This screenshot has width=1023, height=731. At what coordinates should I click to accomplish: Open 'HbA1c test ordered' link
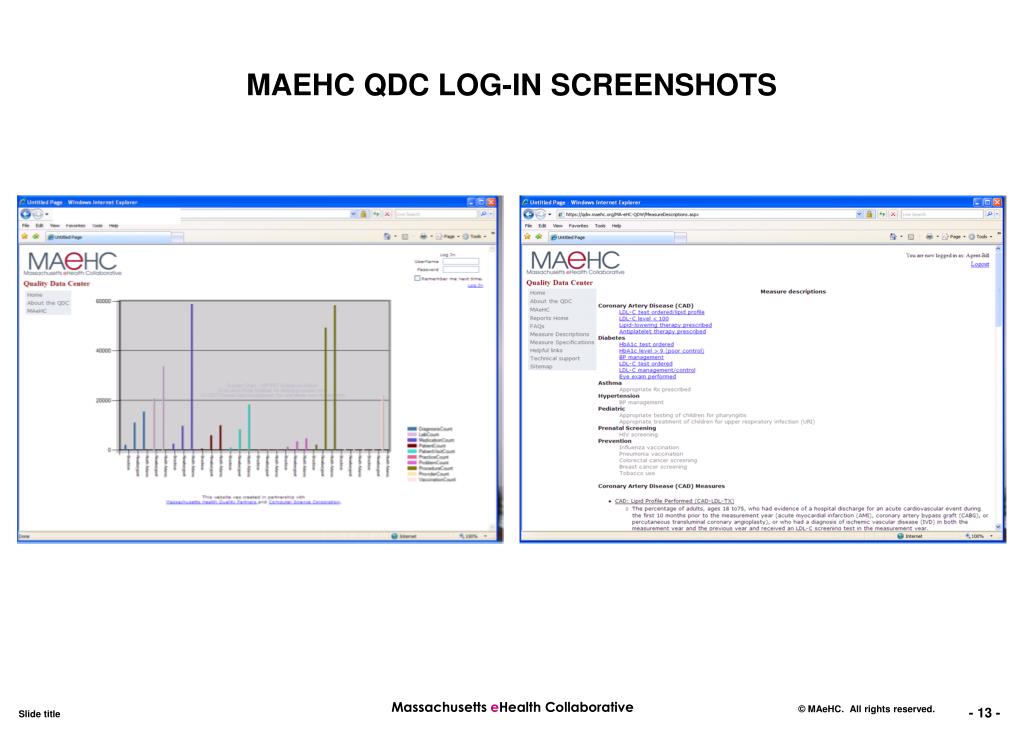coord(646,344)
